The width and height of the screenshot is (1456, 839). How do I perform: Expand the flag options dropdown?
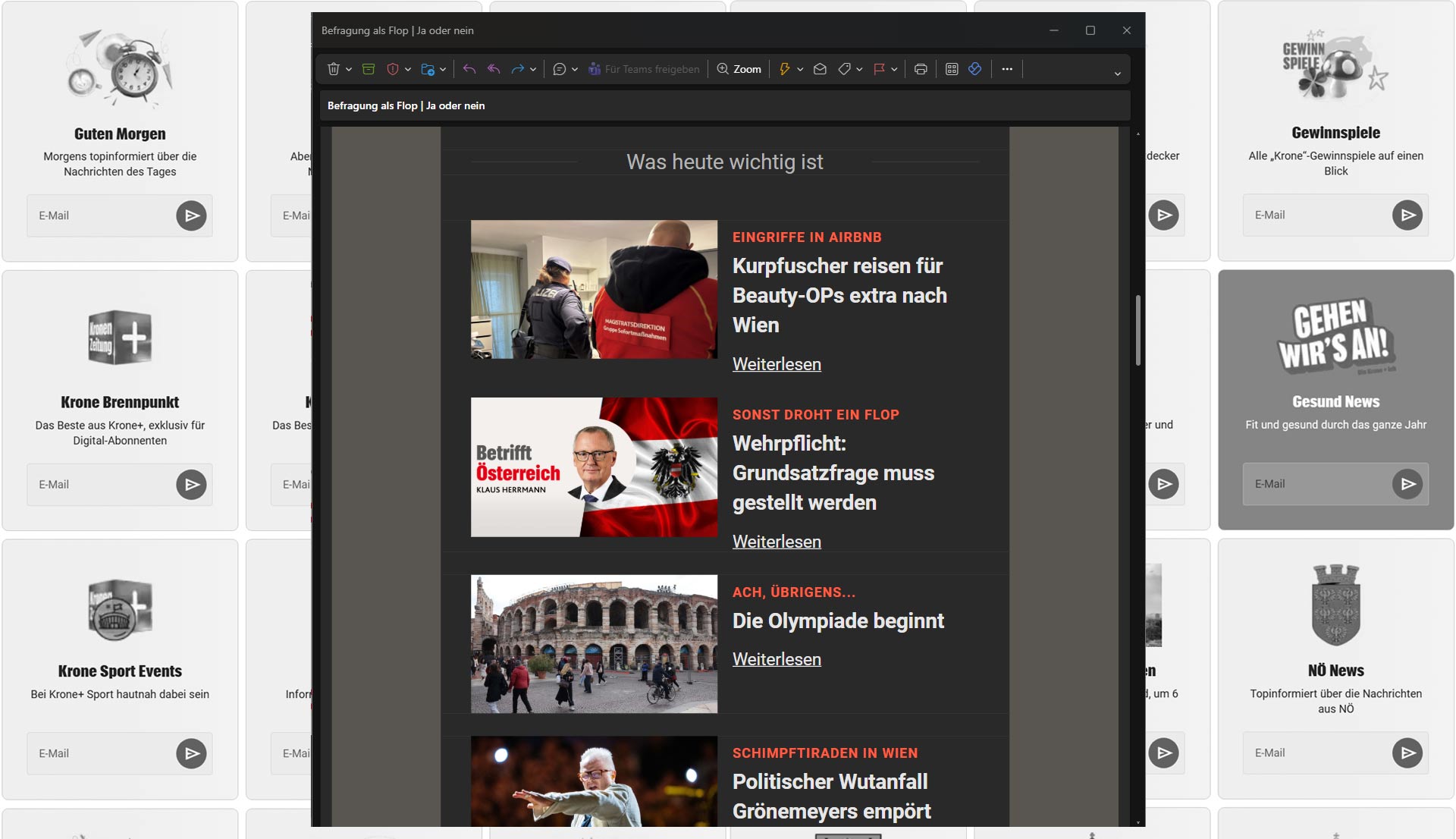pos(895,70)
